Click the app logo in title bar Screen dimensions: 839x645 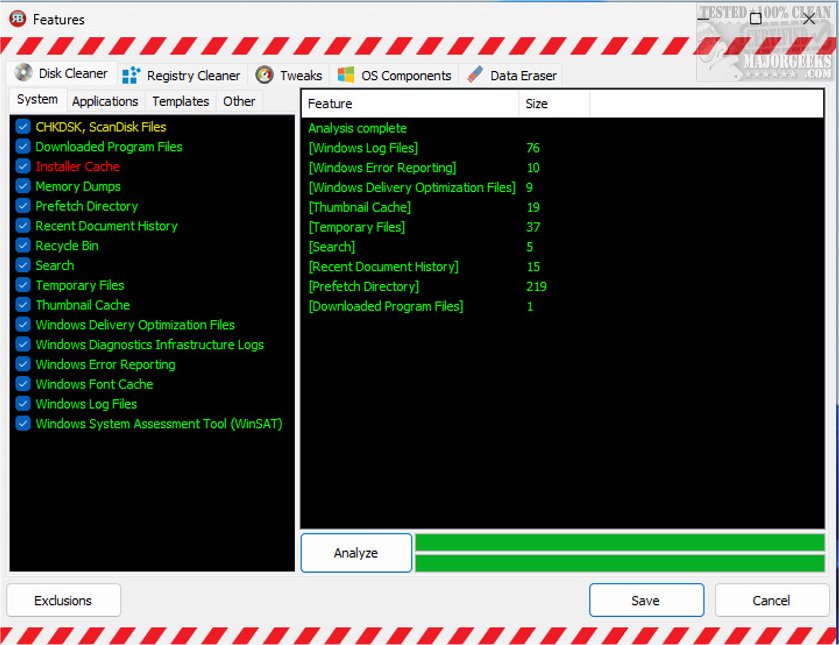[x=18, y=19]
